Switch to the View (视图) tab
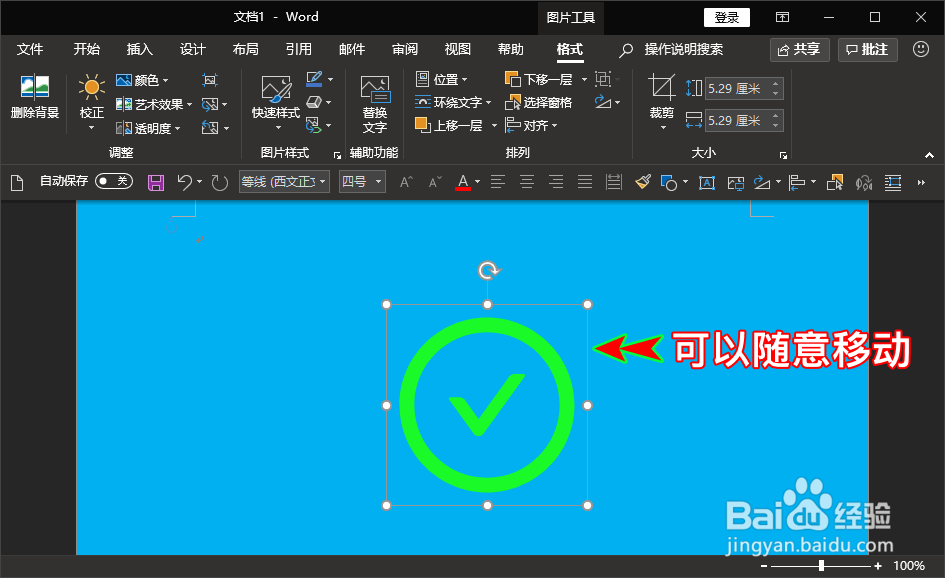This screenshot has height=578, width=945. click(x=458, y=49)
